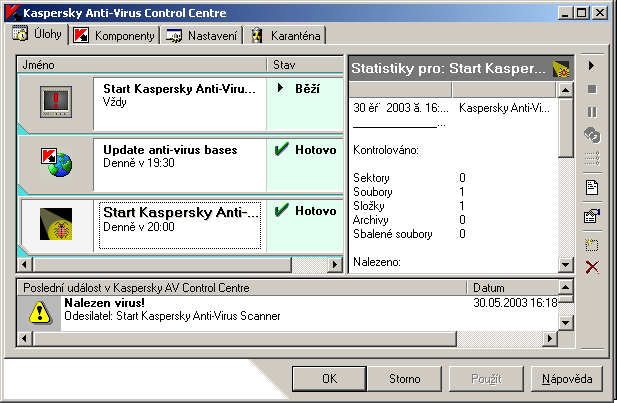Viewport: 617px width, 403px height.
Task: Open the Komponenty tab
Action: click(x=115, y=36)
